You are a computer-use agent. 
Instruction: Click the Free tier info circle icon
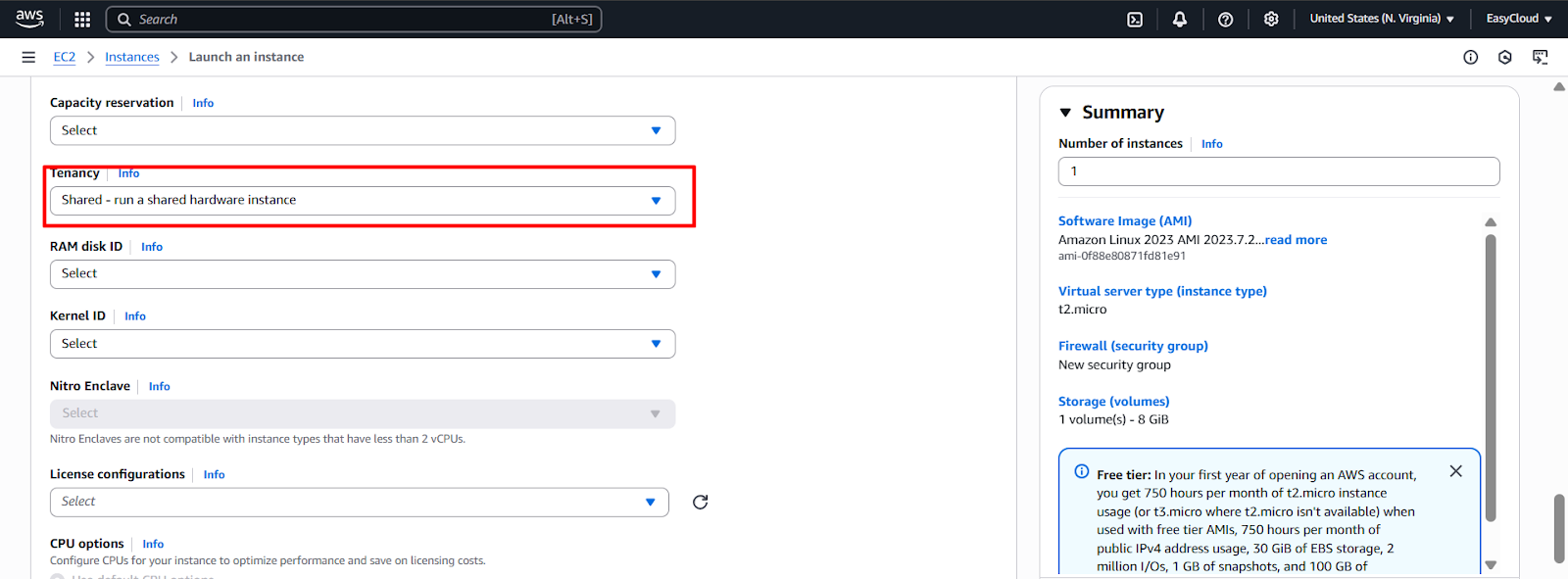[x=1082, y=471]
